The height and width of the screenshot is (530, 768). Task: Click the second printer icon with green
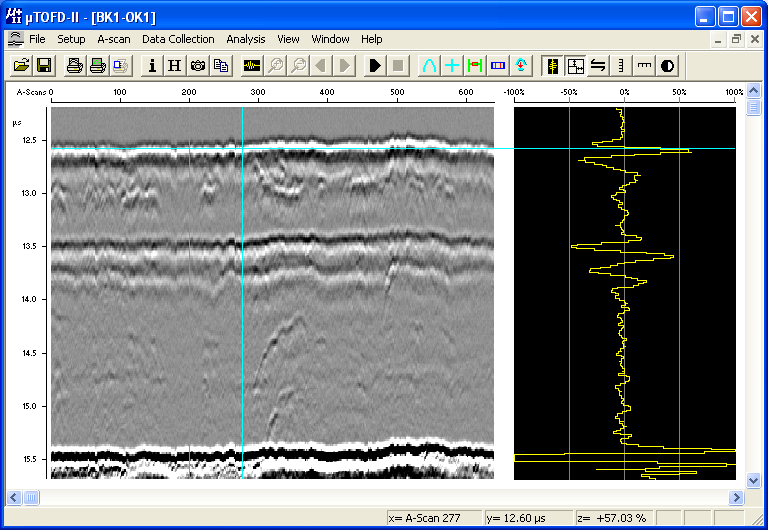(97, 66)
